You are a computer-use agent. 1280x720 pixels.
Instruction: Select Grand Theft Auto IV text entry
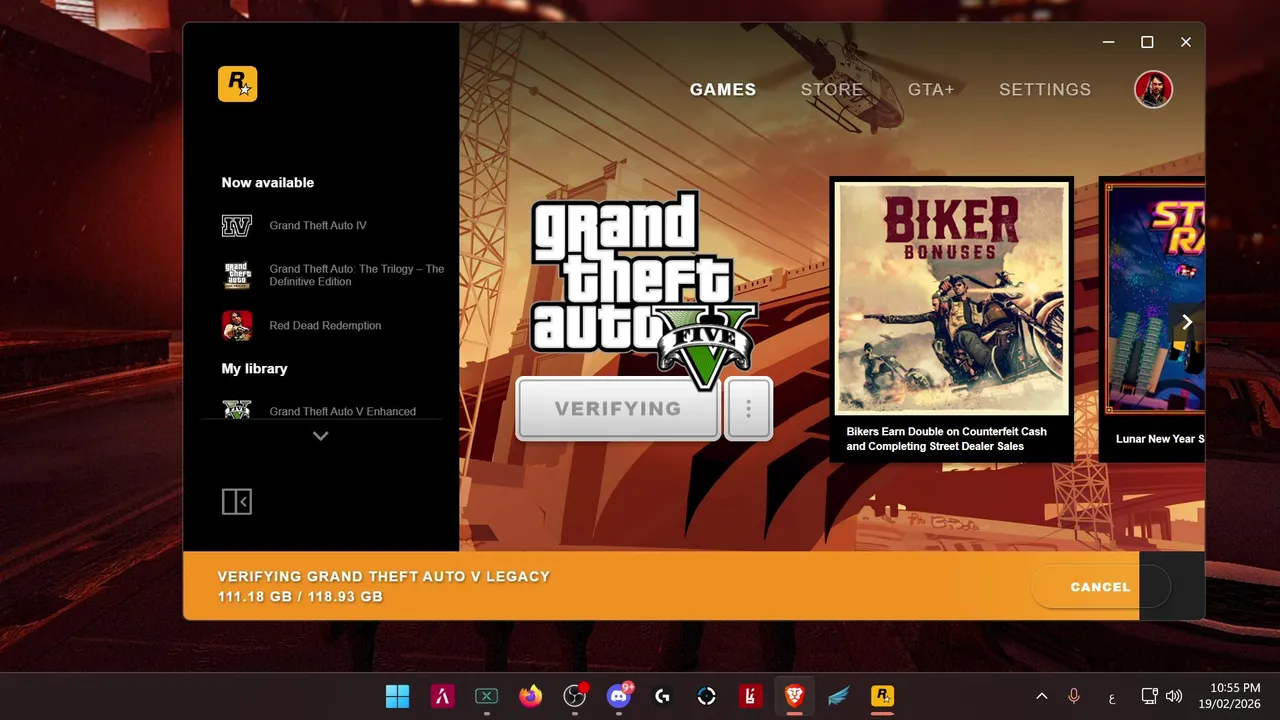click(x=318, y=226)
